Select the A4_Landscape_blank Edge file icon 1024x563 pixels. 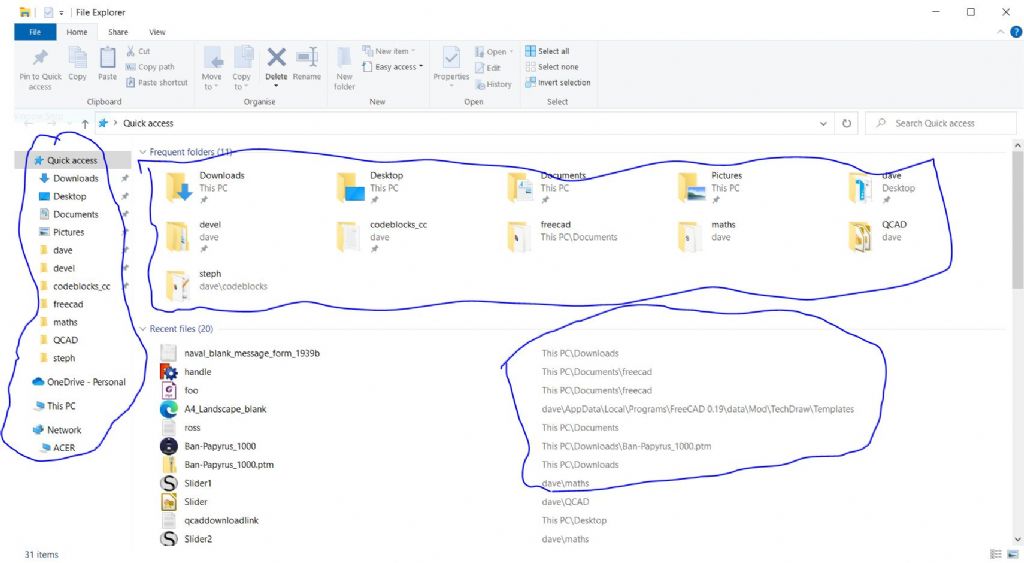(168, 409)
